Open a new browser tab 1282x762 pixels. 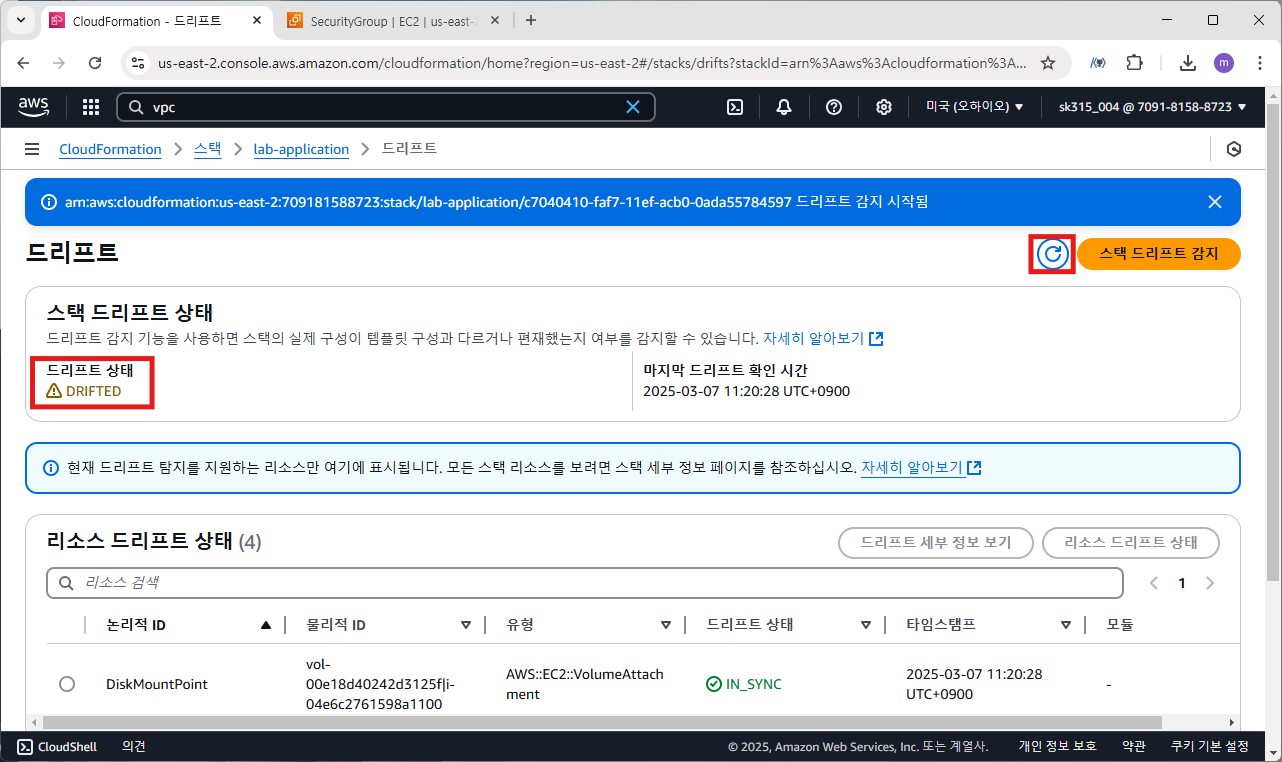(x=531, y=20)
